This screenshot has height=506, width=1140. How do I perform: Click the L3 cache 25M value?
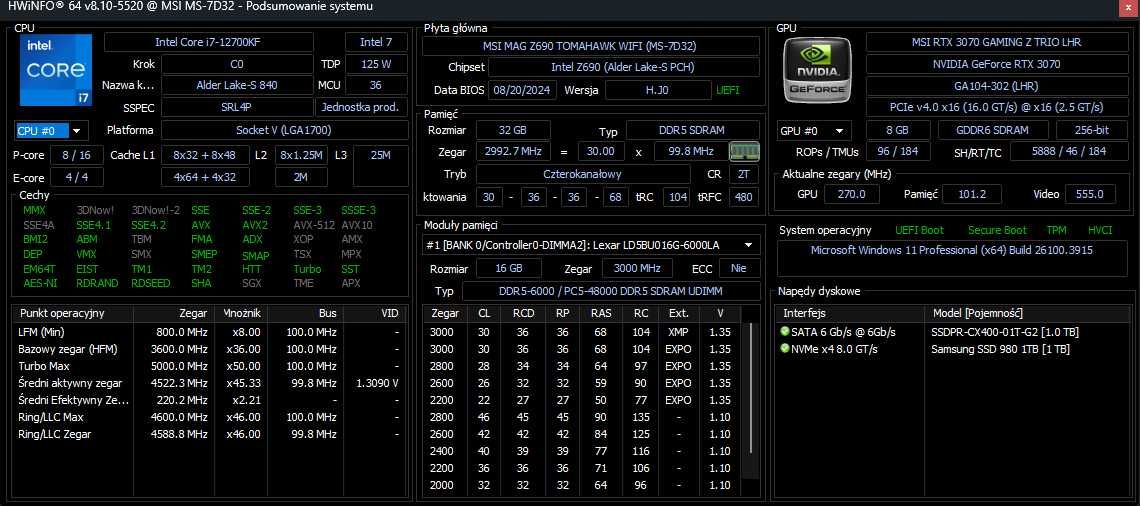[x=380, y=166]
